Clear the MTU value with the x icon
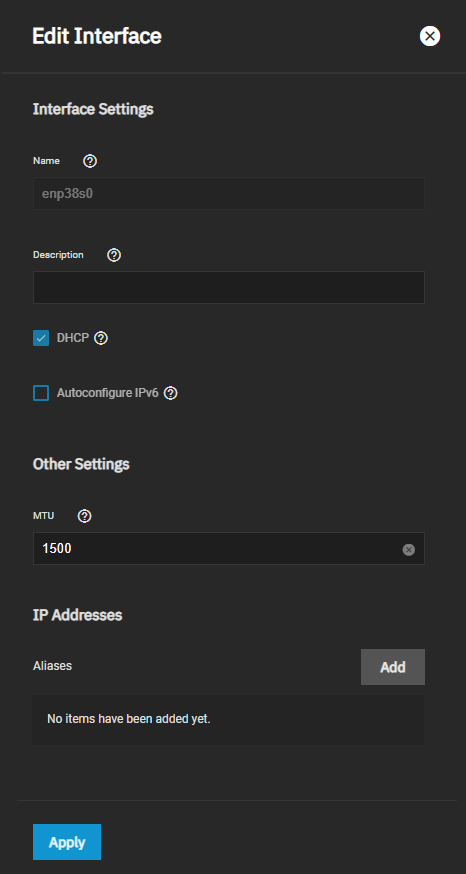Viewport: 466px width, 874px height. (409, 550)
